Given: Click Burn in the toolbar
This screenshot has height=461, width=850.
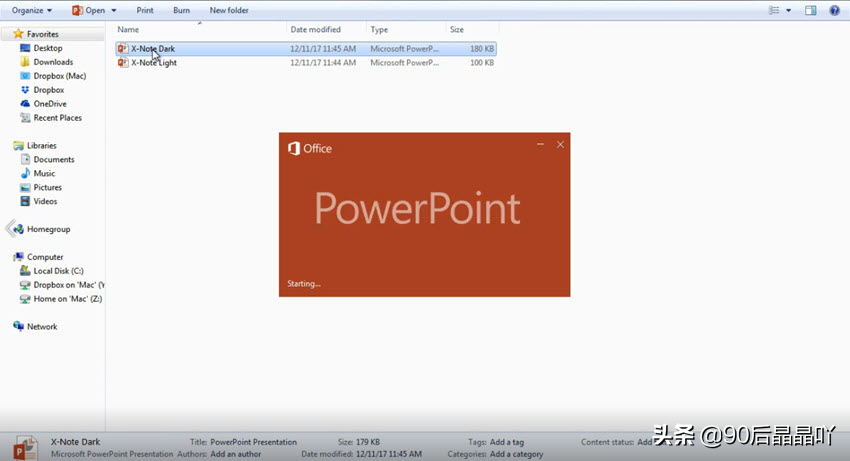Looking at the screenshot, I should click(x=181, y=10).
